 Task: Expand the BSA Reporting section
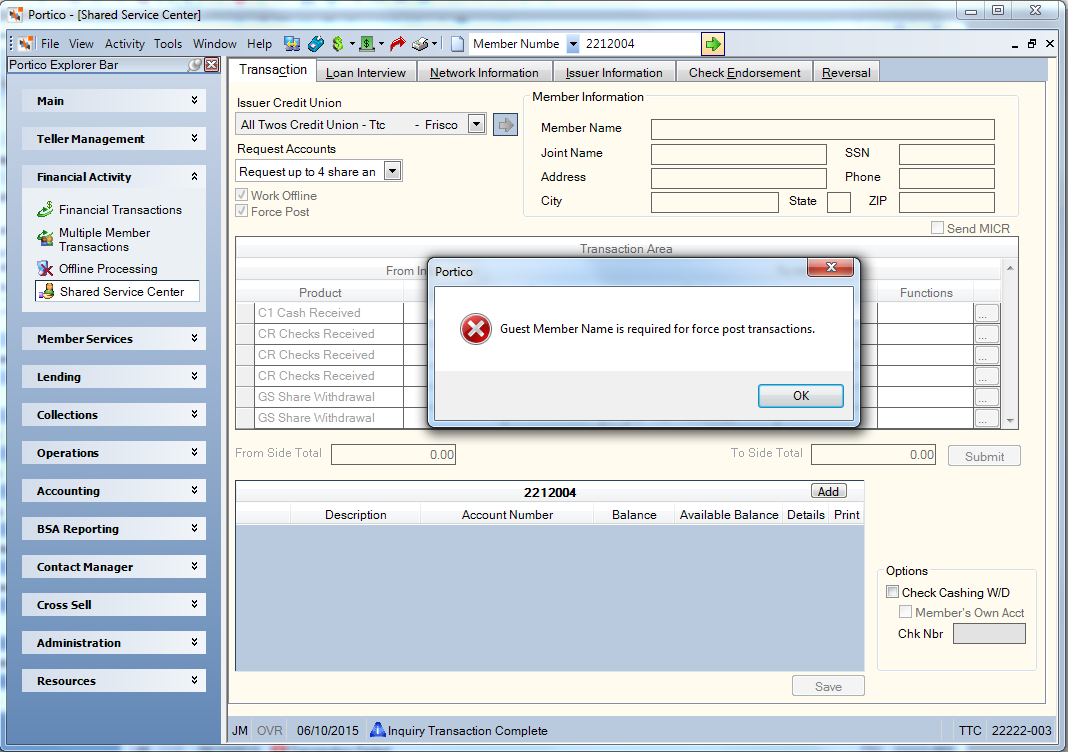[x=114, y=529]
